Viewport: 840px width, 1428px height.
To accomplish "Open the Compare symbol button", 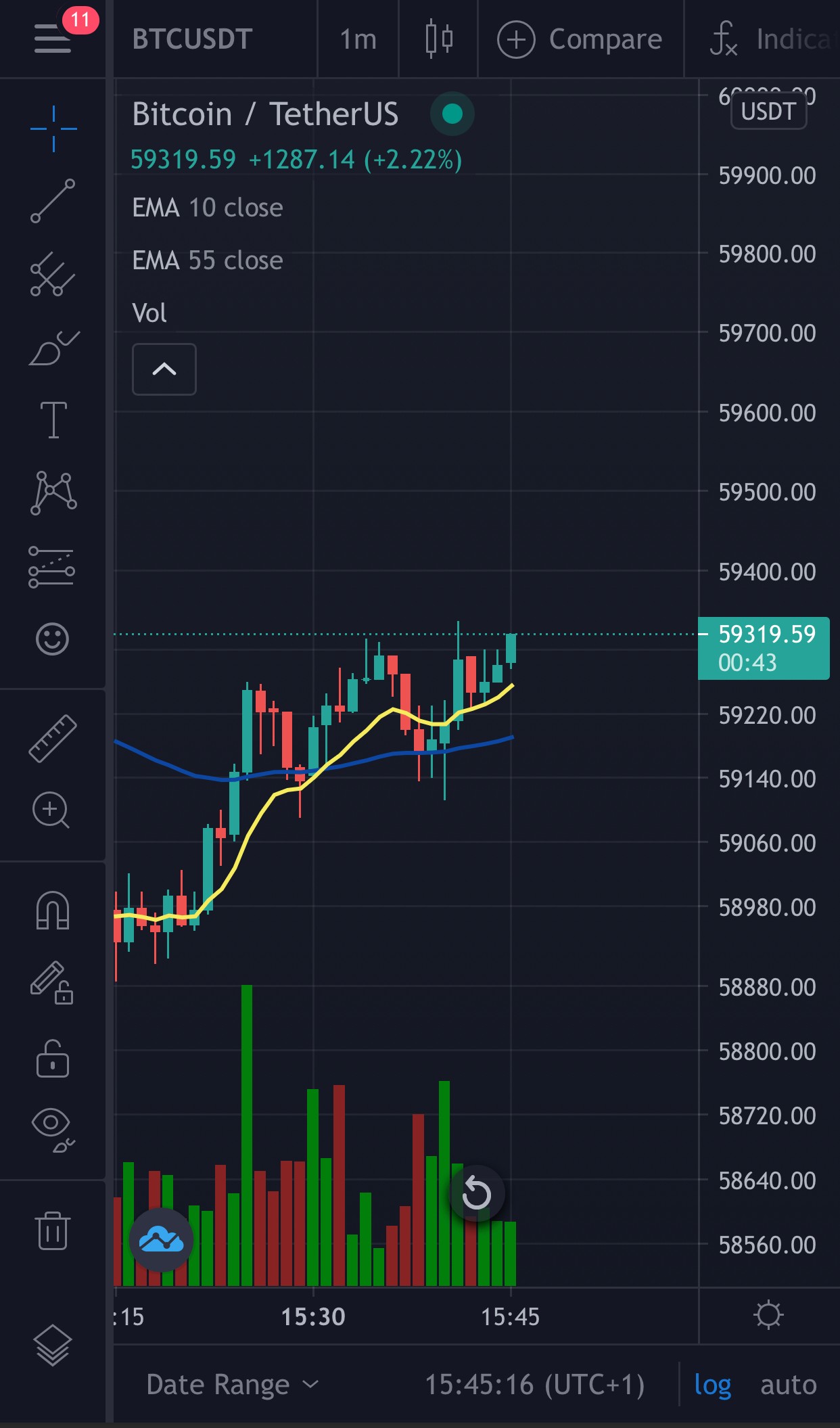I will click(580, 39).
